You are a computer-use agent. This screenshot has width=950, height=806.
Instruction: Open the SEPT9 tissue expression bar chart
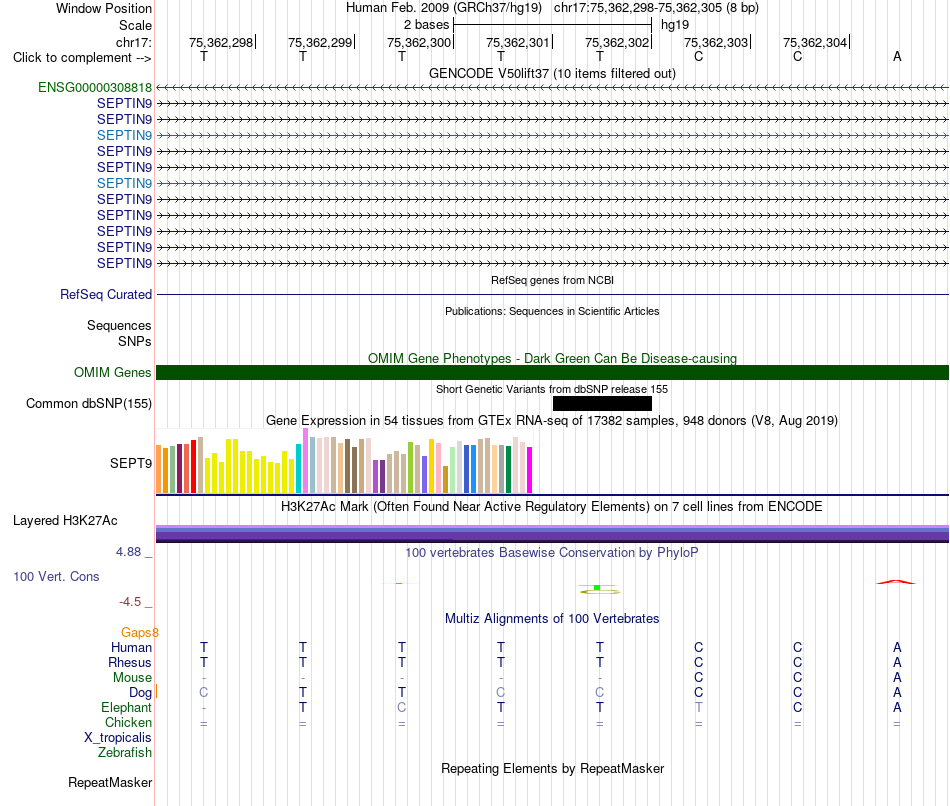pos(344,461)
